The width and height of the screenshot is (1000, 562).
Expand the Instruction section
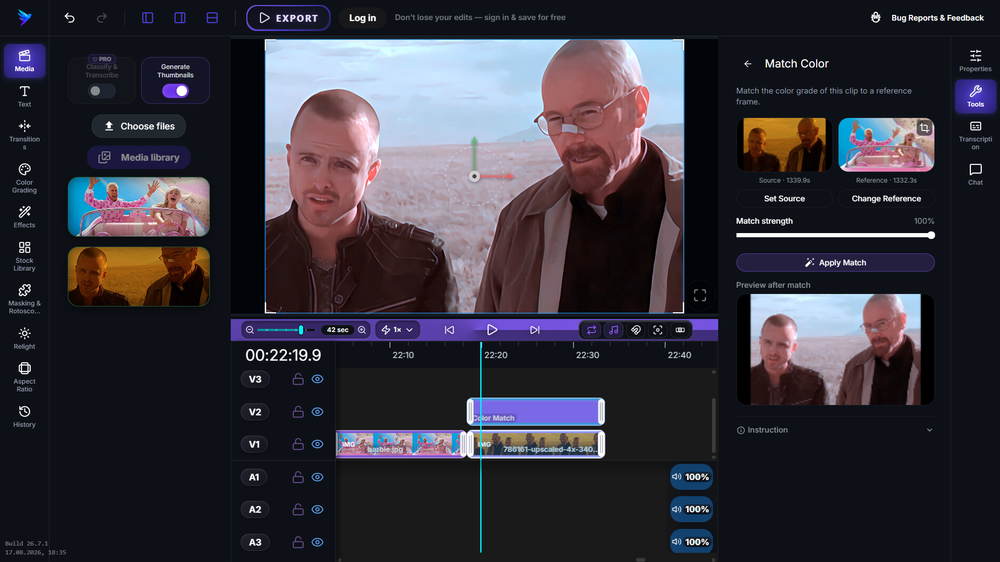pos(835,430)
